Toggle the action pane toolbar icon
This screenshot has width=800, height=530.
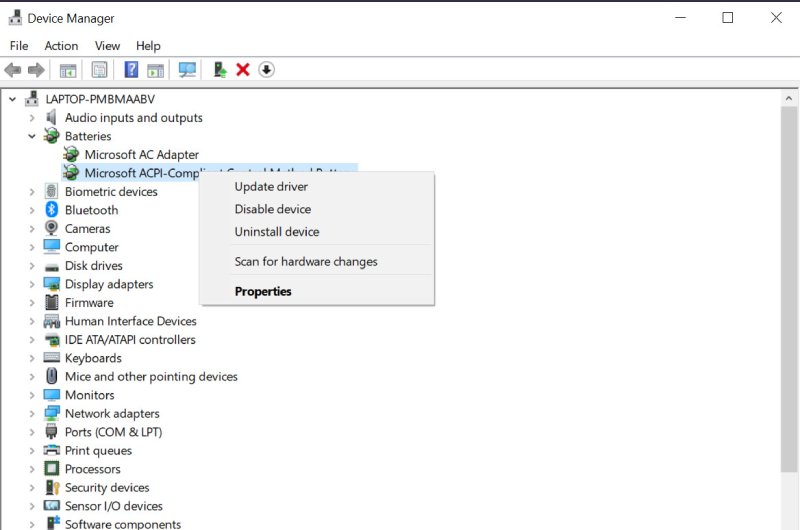click(156, 70)
